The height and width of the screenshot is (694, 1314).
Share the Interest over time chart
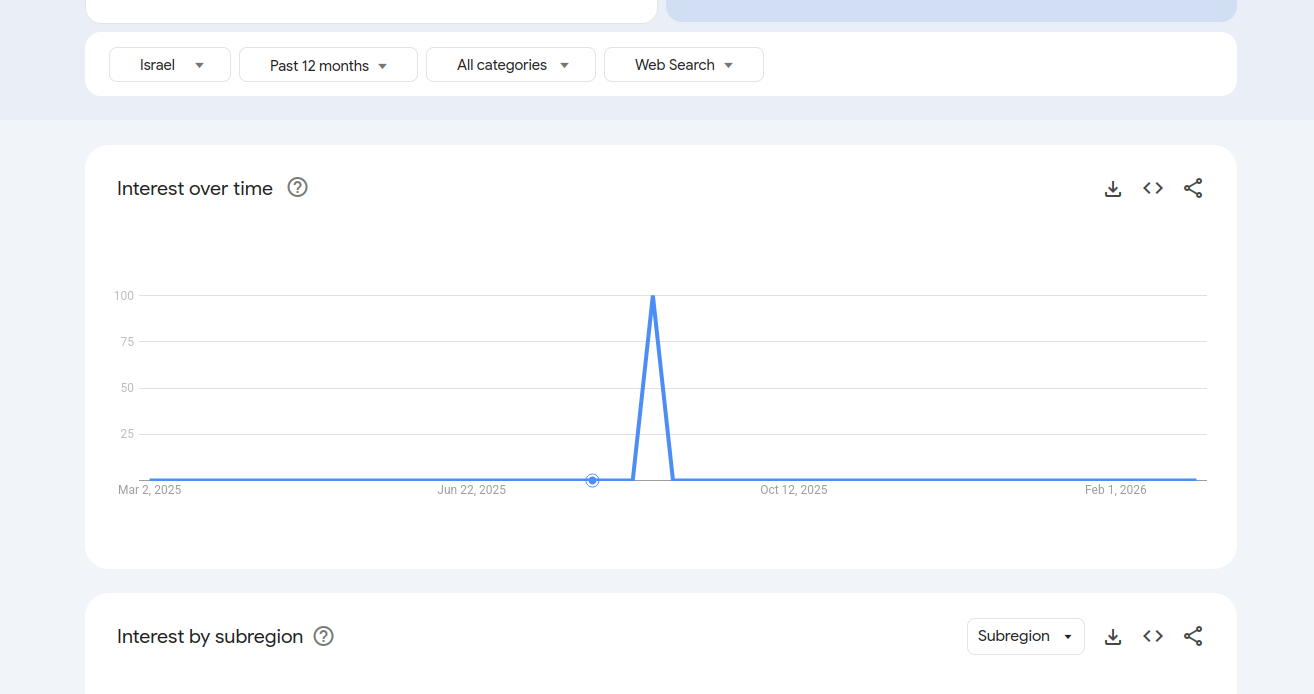click(x=1193, y=188)
